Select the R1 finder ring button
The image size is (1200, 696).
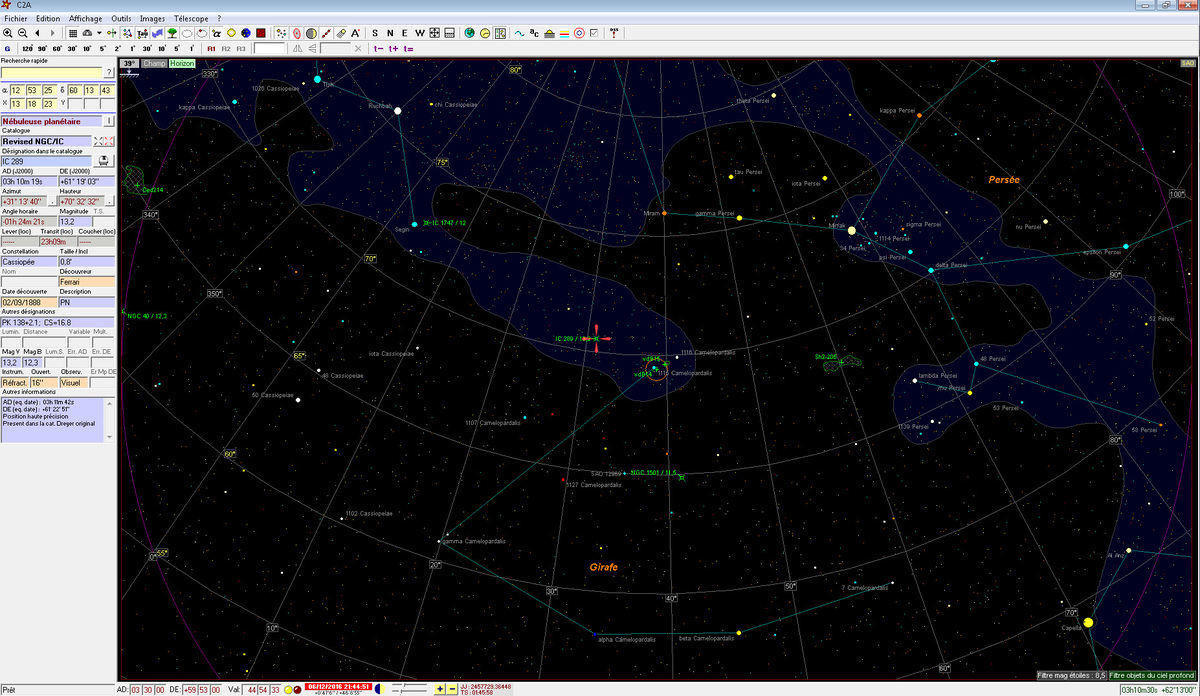coord(211,48)
